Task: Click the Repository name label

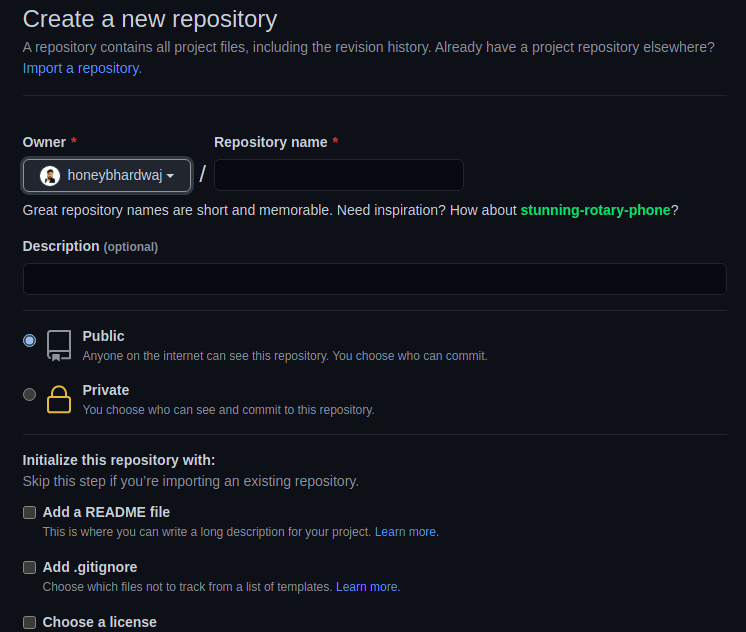Action: coord(271,142)
